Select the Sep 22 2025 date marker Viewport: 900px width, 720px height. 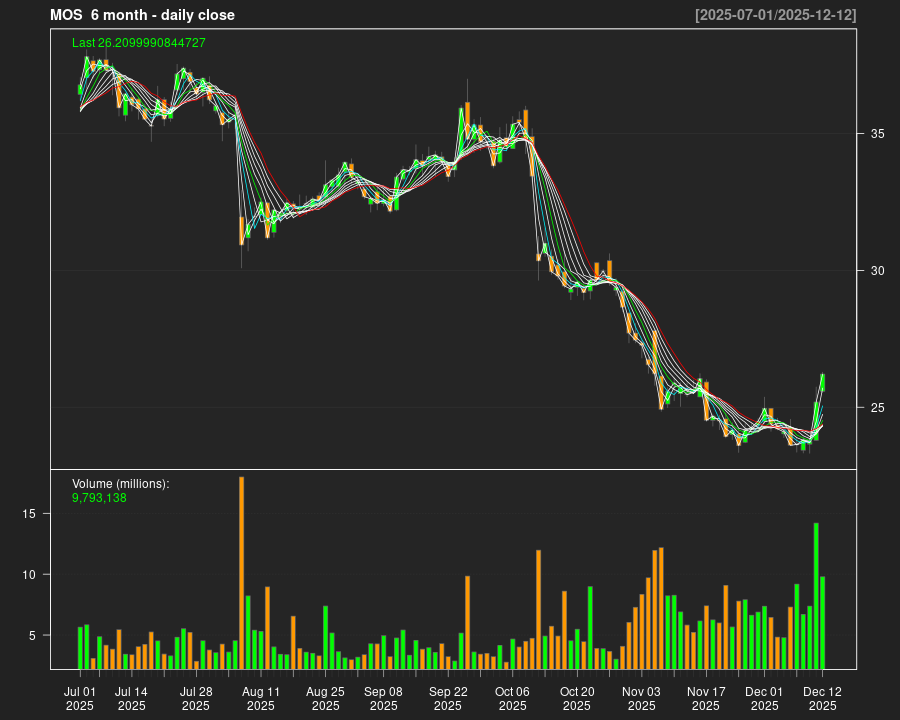[x=448, y=698]
